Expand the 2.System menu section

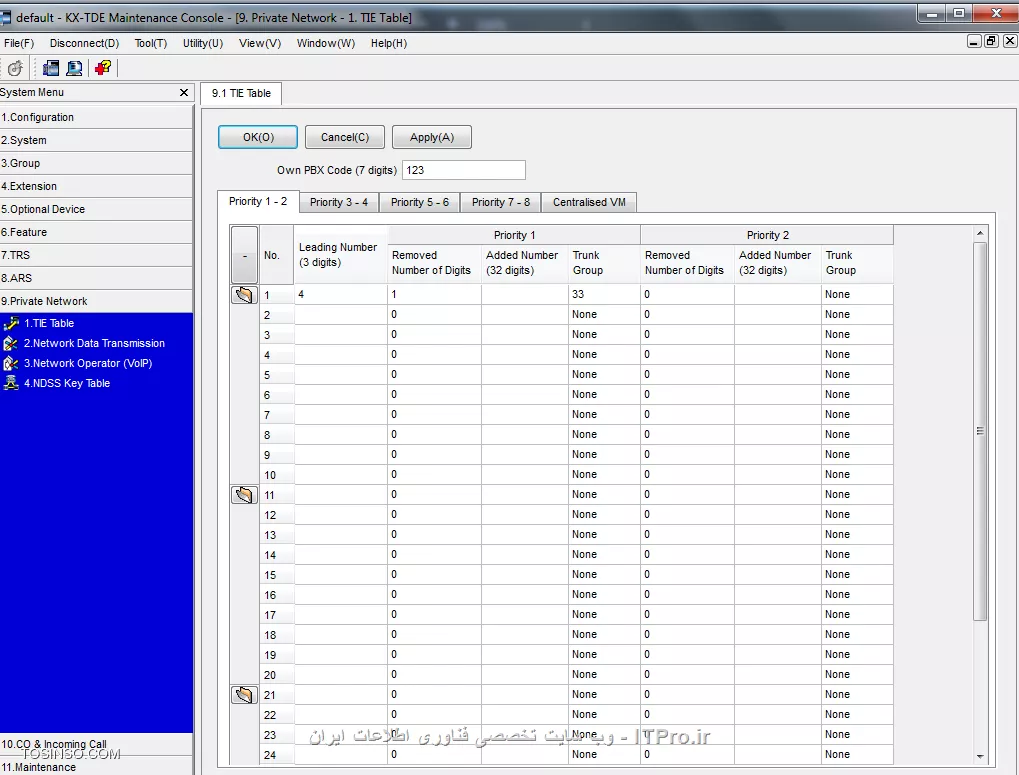(96, 140)
